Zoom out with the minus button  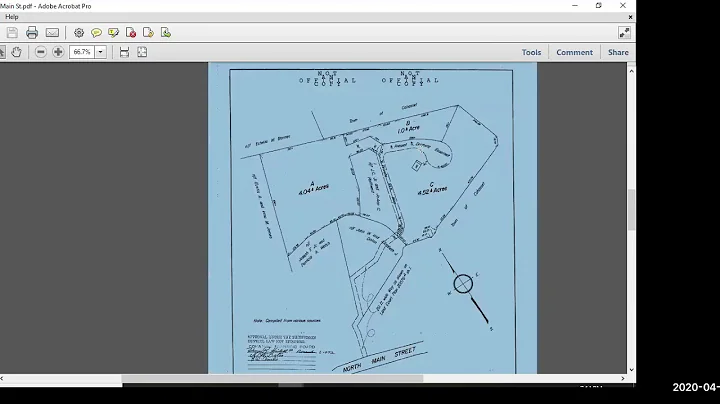pyautogui.click(x=40, y=52)
